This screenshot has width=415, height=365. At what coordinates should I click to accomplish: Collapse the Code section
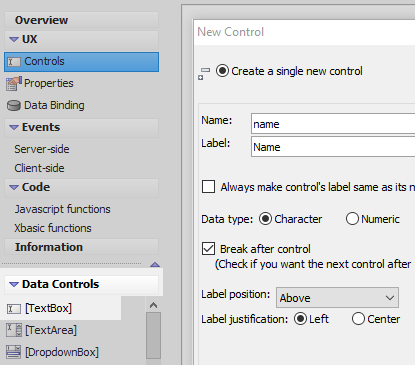14,187
